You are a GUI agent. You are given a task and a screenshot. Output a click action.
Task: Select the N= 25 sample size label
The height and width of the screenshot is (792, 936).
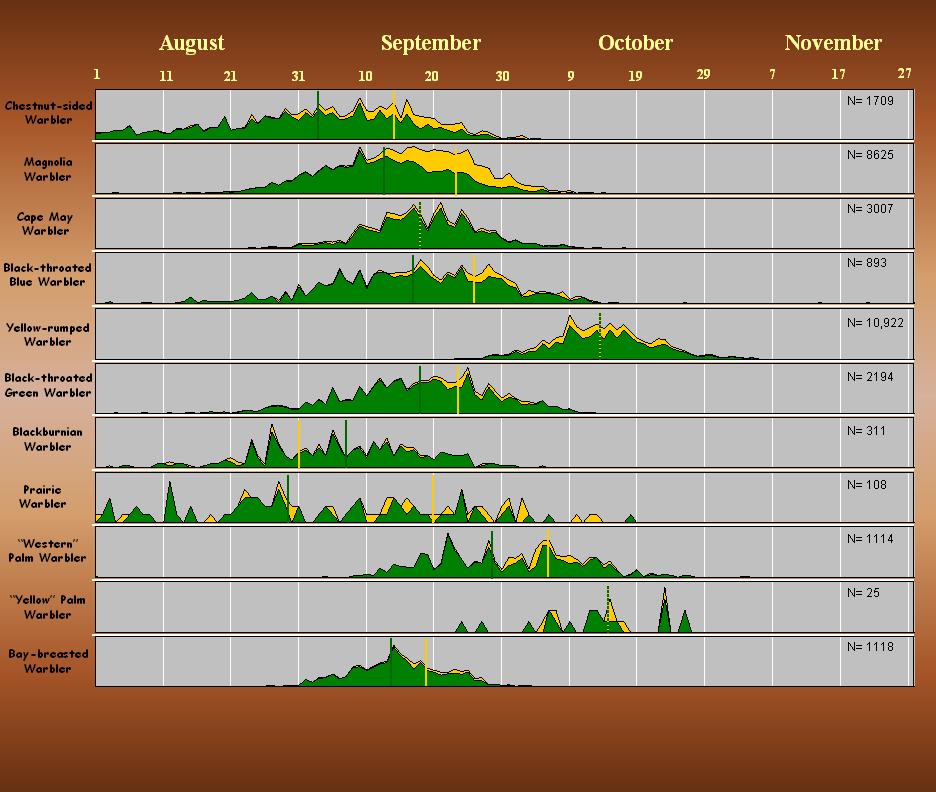tap(862, 593)
